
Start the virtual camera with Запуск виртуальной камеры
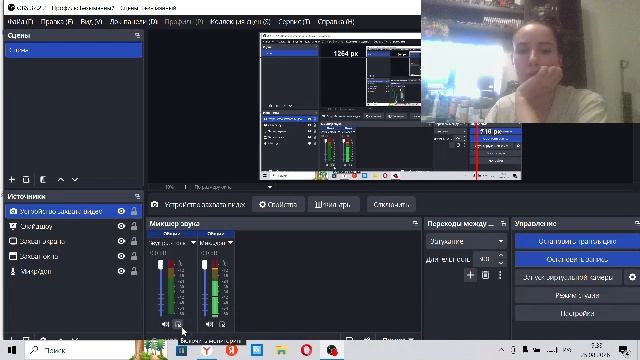568,277
